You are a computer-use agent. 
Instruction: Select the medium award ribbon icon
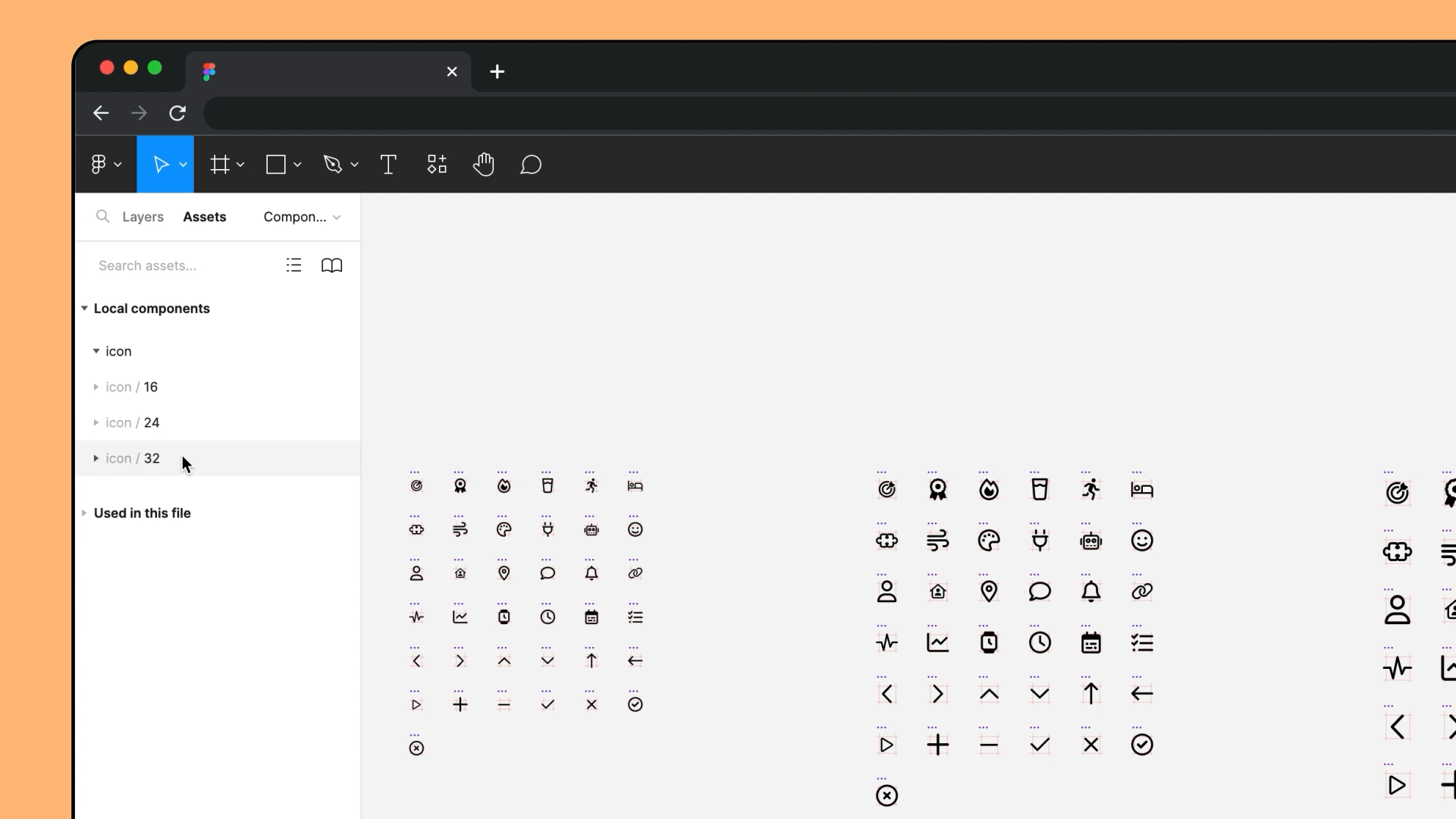pyautogui.click(x=938, y=490)
